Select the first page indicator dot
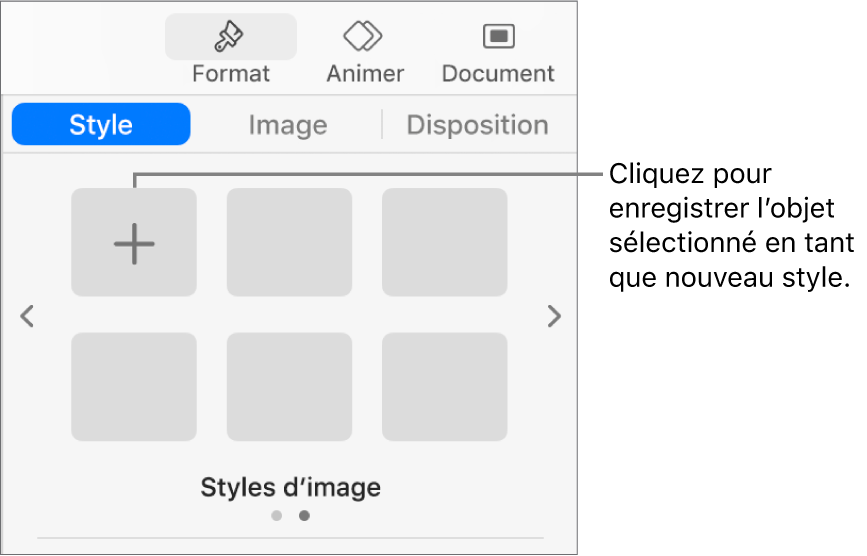The width and height of the screenshot is (867, 556). pyautogui.click(x=277, y=516)
